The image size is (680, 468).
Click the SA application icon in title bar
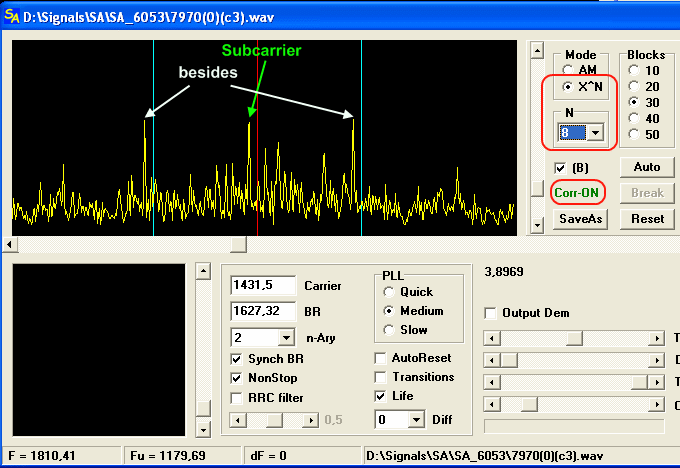click(x=12, y=14)
